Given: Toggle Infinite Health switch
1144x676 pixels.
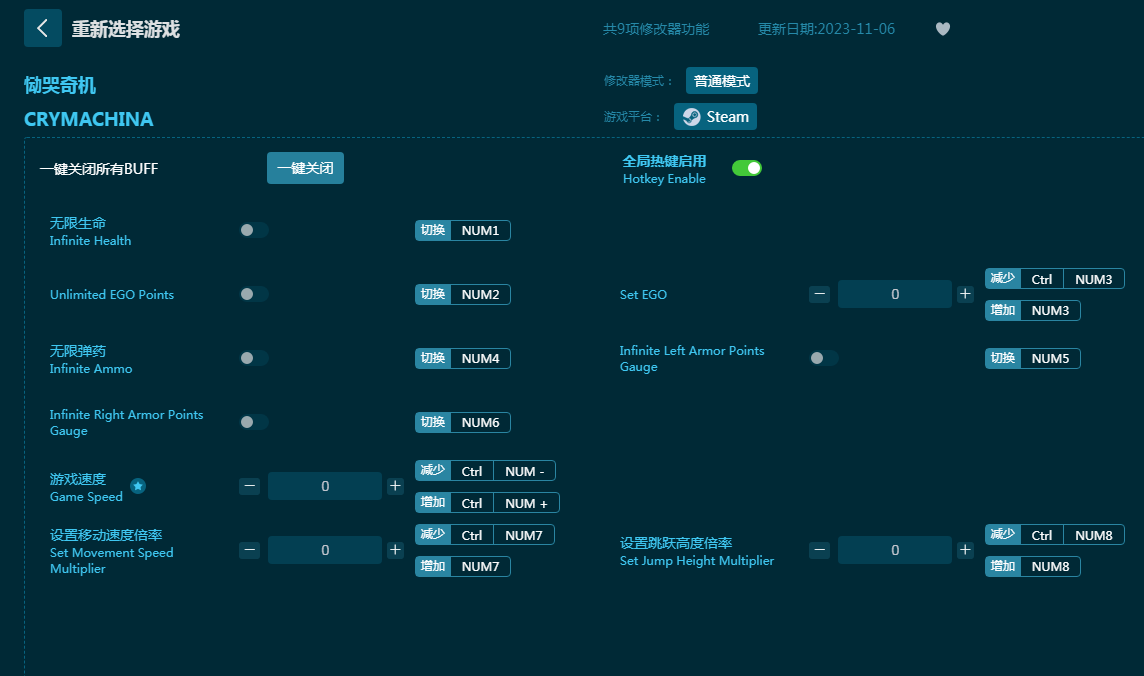Looking at the screenshot, I should tap(254, 230).
